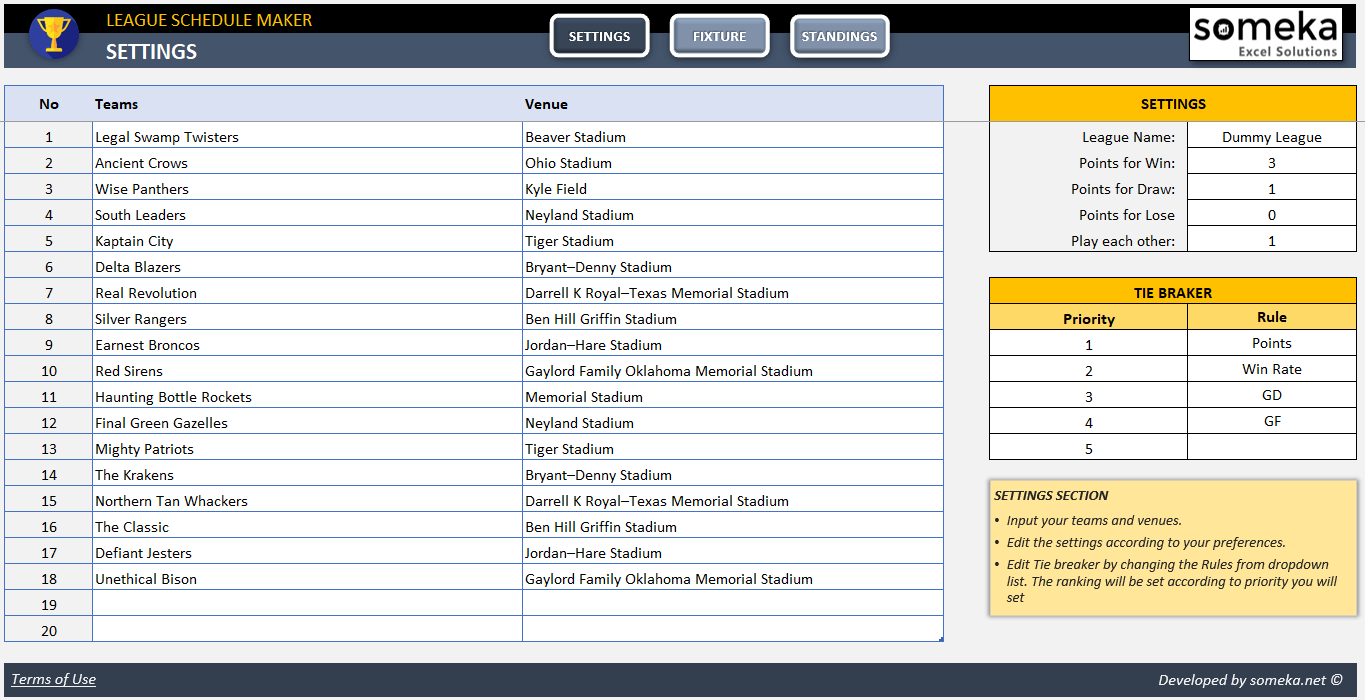Edit the League Name field showing Dummy League
Viewport: 1365px width, 700px height.
[1271, 136]
